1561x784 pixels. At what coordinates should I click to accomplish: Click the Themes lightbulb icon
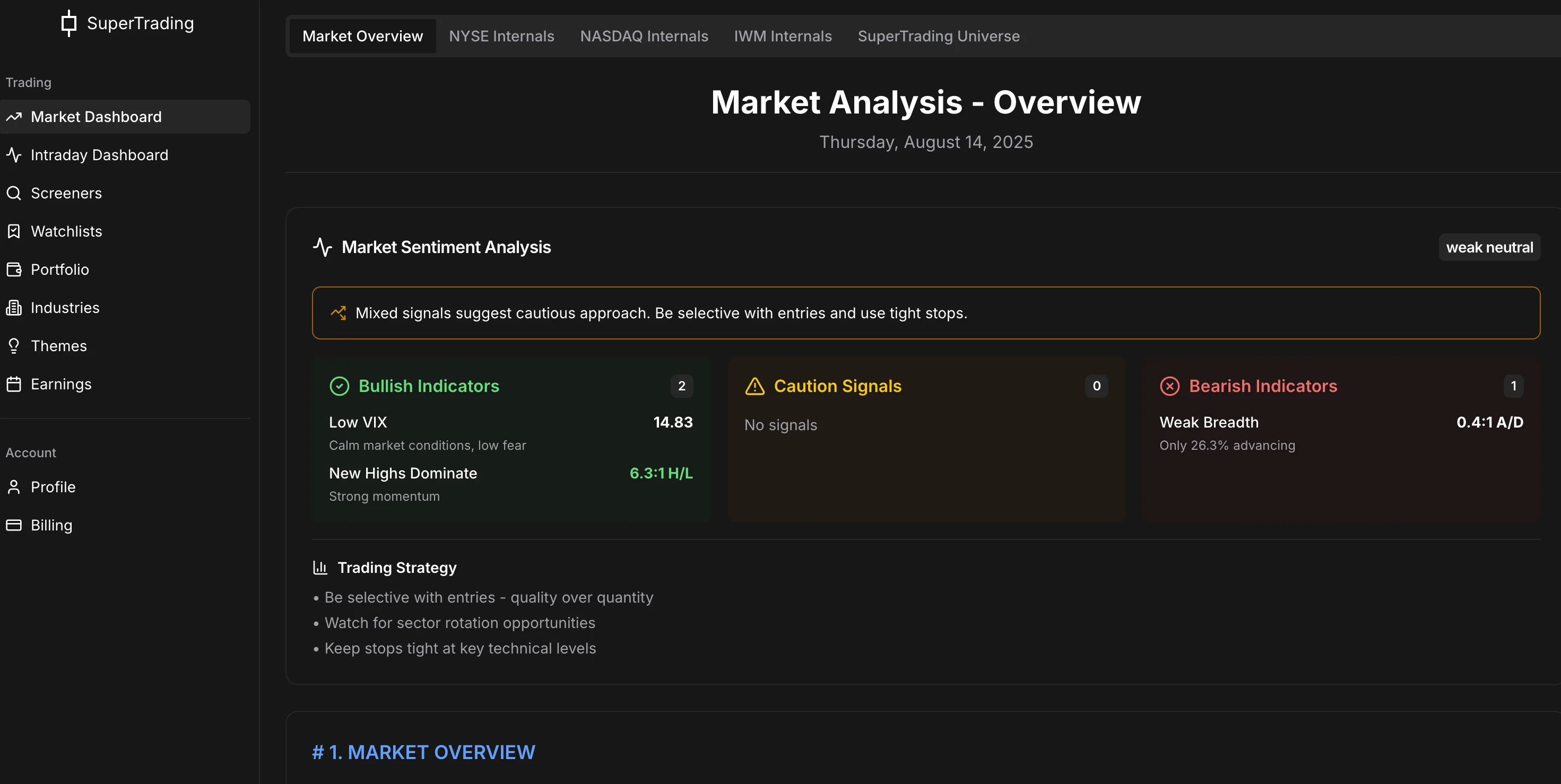click(14, 346)
